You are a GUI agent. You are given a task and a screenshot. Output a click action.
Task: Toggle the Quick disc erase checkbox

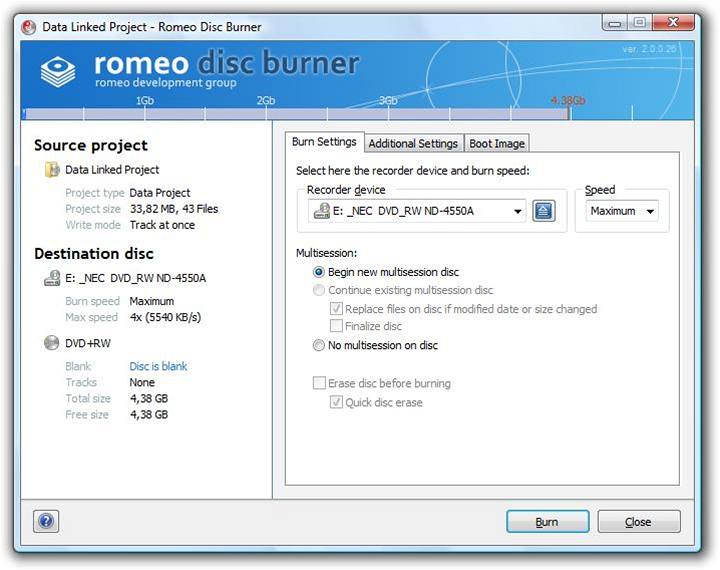pos(336,402)
